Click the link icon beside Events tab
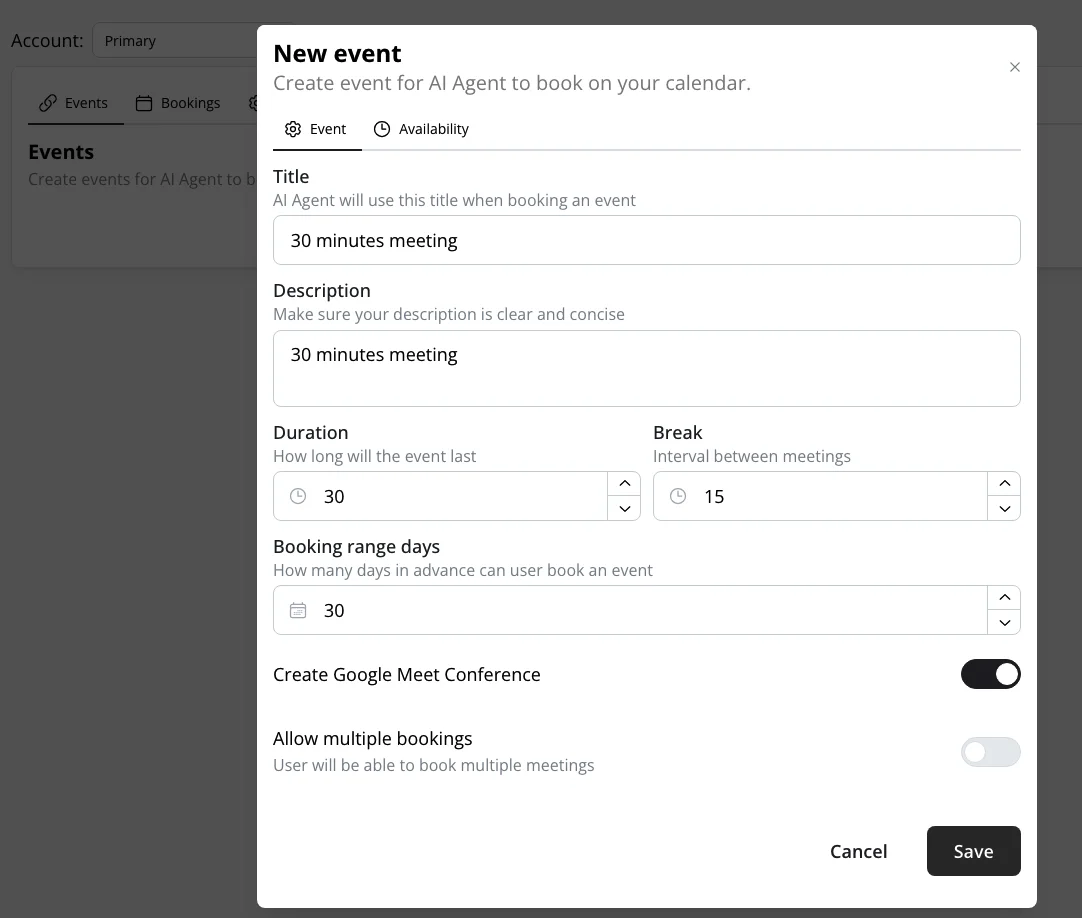Image resolution: width=1082 pixels, height=918 pixels. 48,104
